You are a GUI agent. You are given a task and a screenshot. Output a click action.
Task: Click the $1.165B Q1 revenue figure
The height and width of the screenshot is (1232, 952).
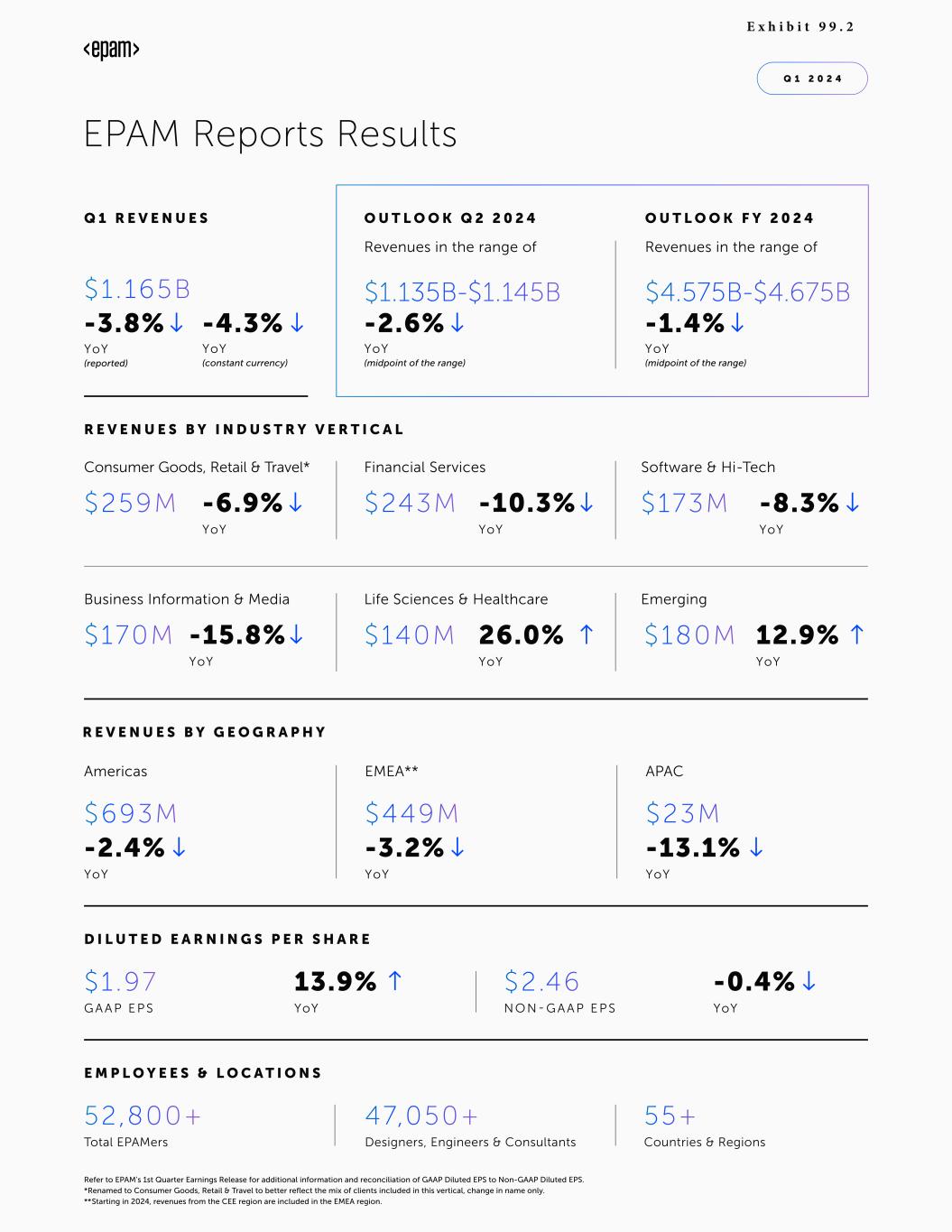137,289
